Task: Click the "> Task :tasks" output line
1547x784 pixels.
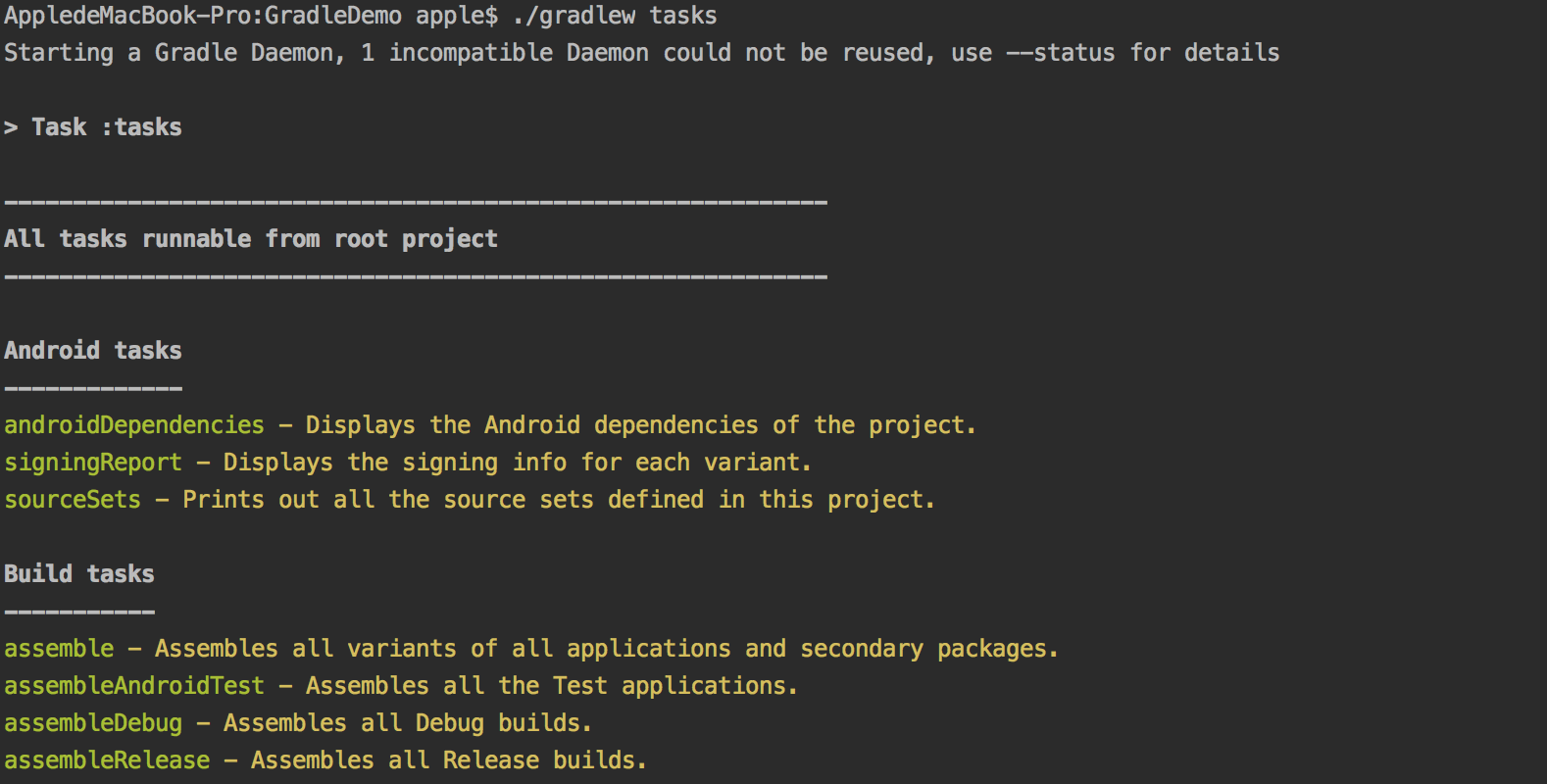Action: point(93,127)
